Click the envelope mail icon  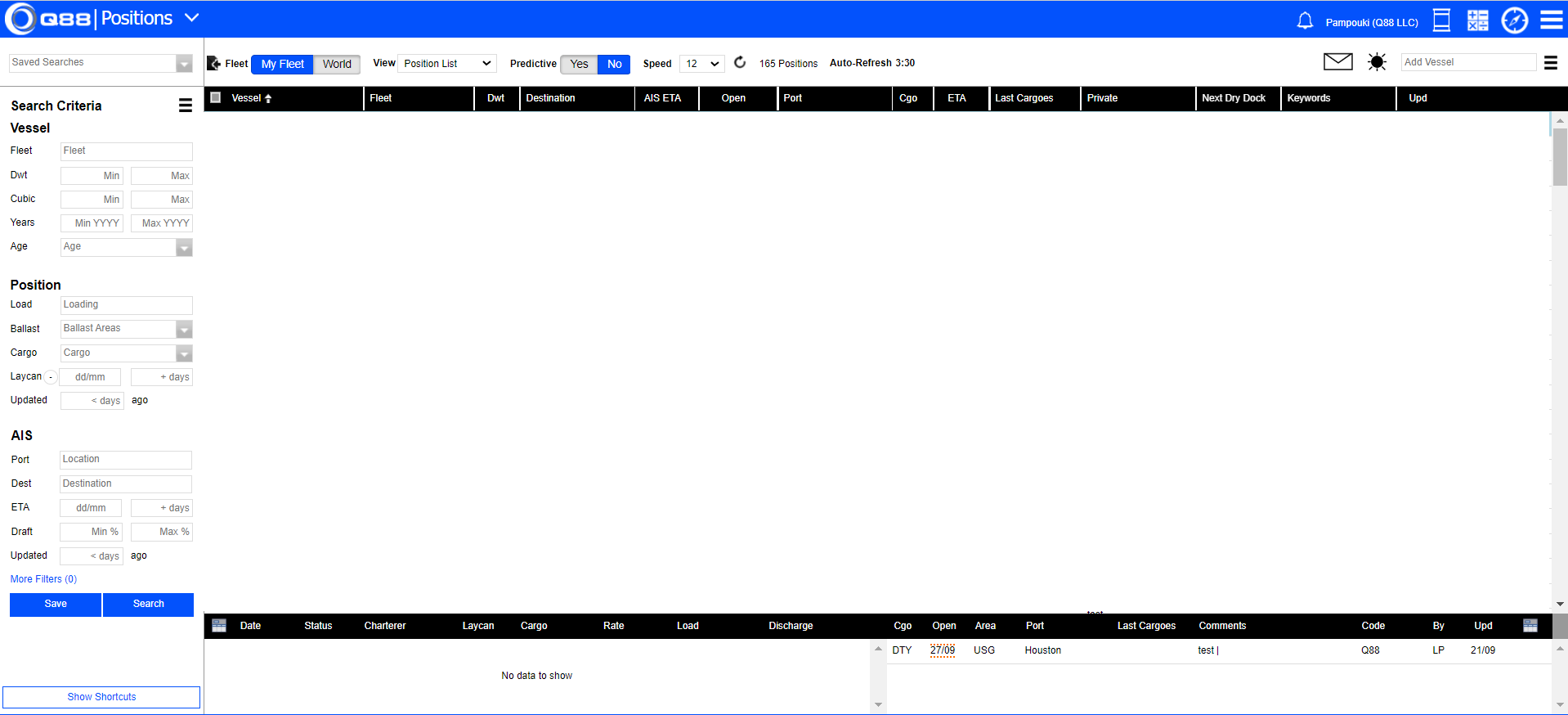1337,61
